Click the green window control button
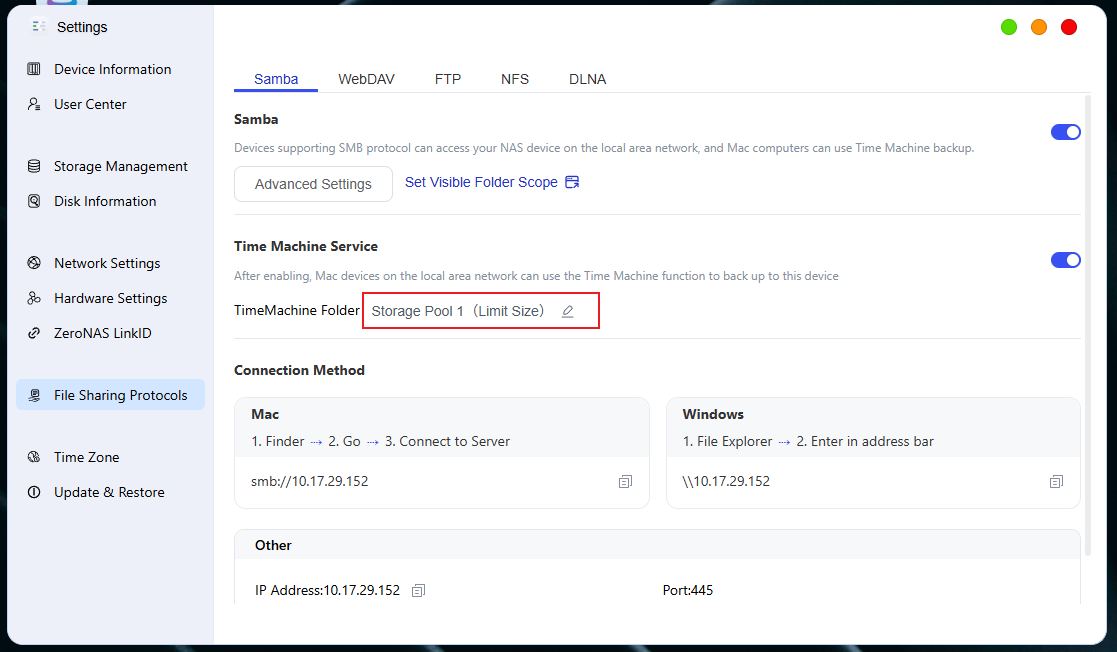This screenshot has width=1117, height=652. pyautogui.click(x=1009, y=27)
